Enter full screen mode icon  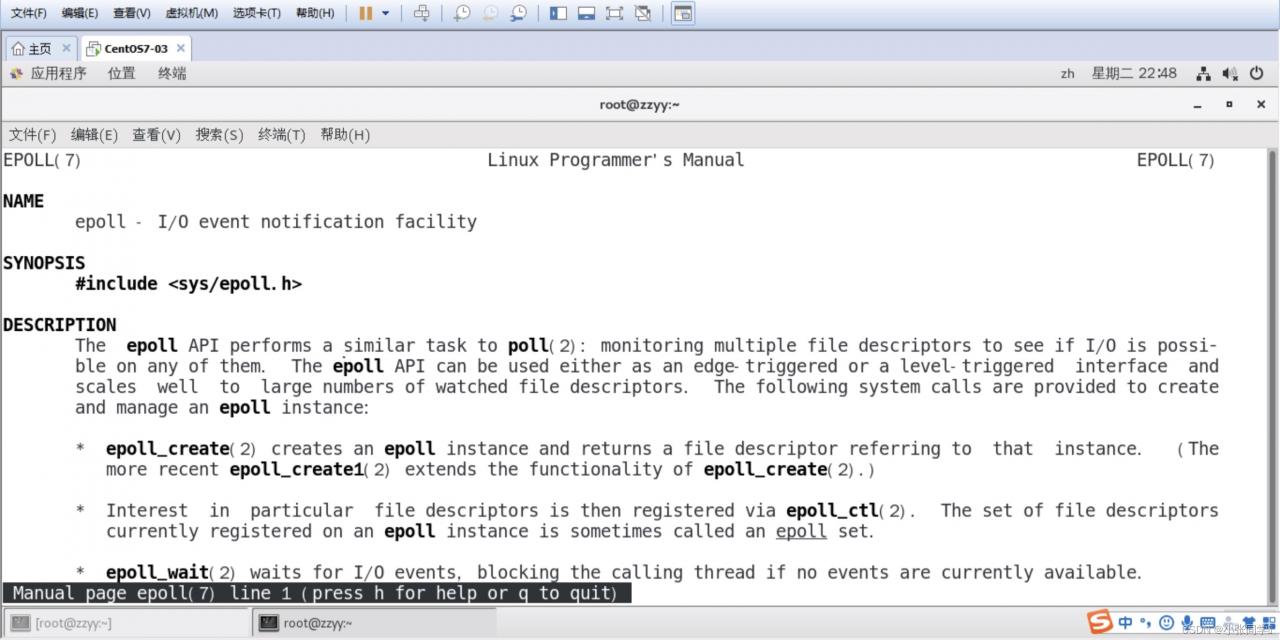[614, 13]
